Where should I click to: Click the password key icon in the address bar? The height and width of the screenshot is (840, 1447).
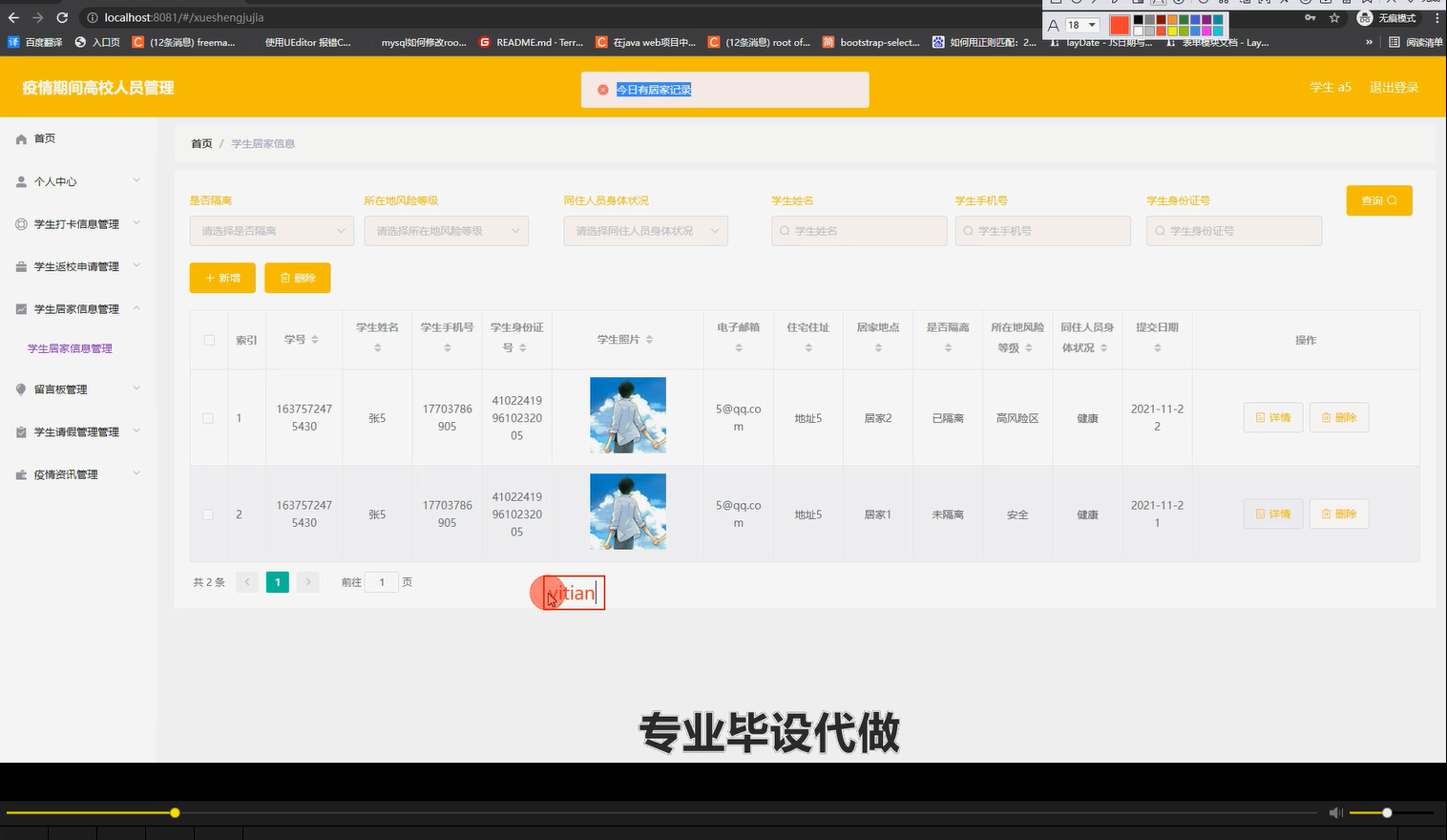(1310, 18)
